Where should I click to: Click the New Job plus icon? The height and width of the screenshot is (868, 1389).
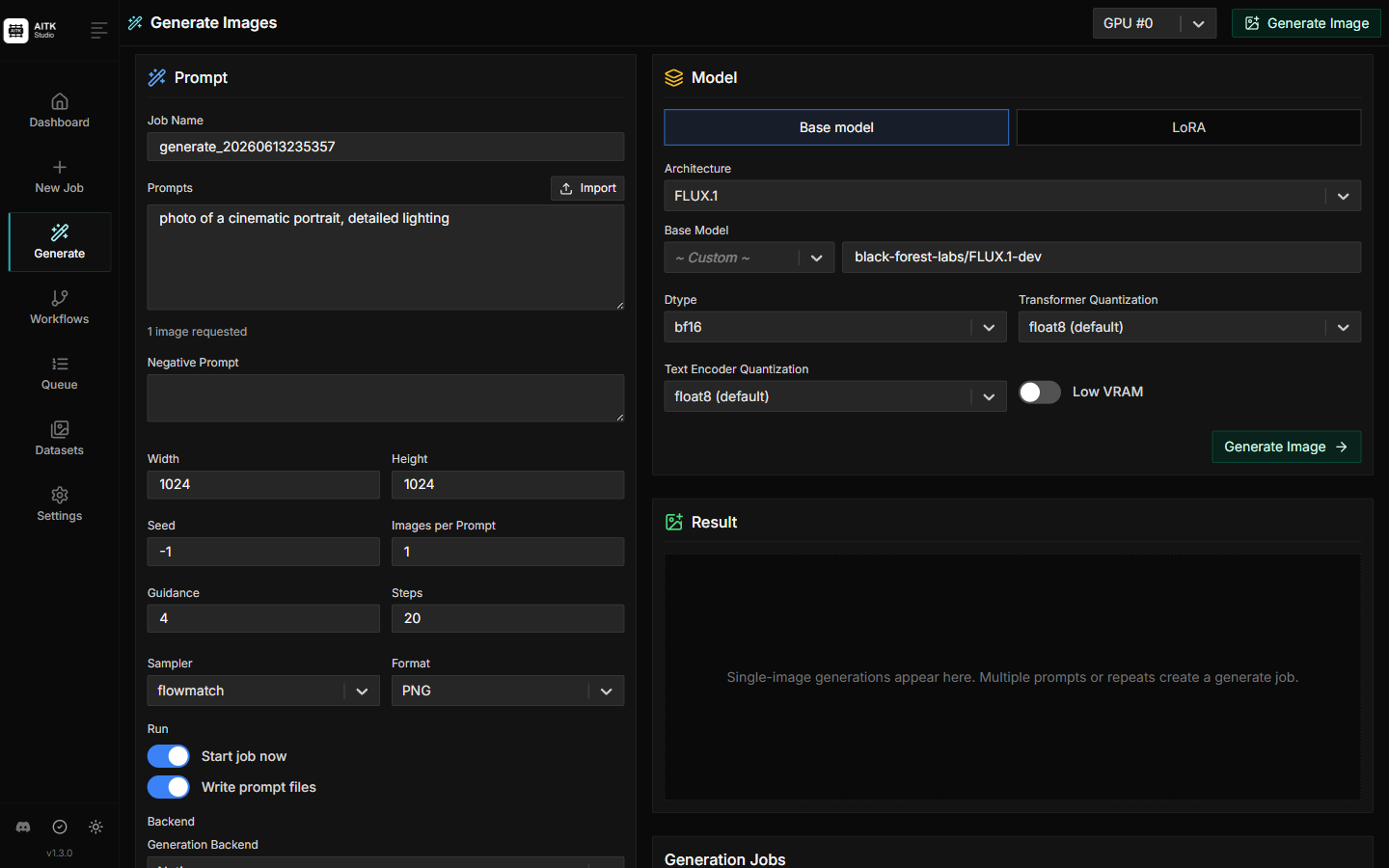click(60, 167)
